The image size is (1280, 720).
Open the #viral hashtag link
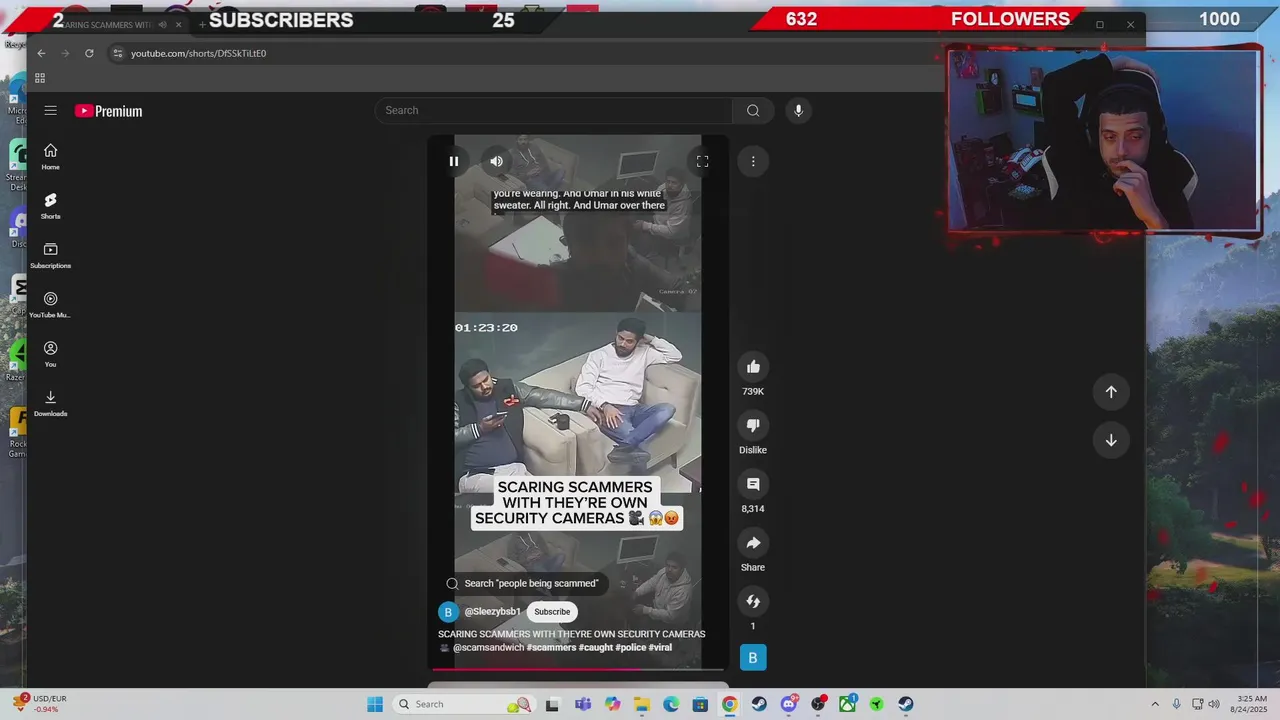pyautogui.click(x=660, y=648)
